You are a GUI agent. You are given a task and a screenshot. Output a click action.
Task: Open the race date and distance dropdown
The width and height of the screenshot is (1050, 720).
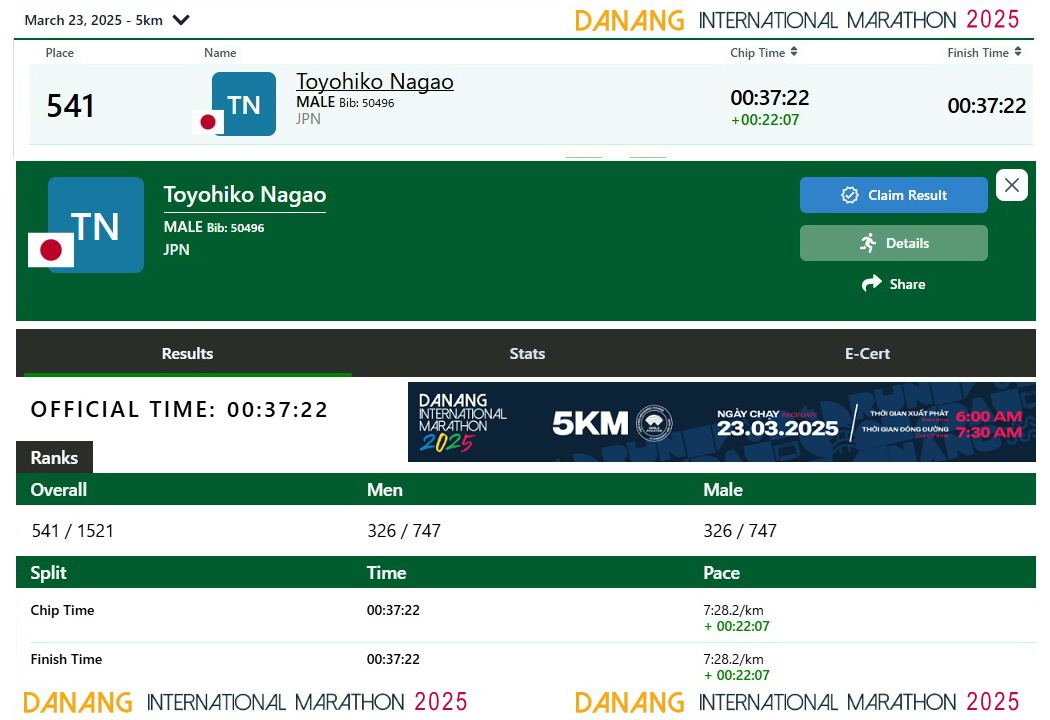coord(106,20)
